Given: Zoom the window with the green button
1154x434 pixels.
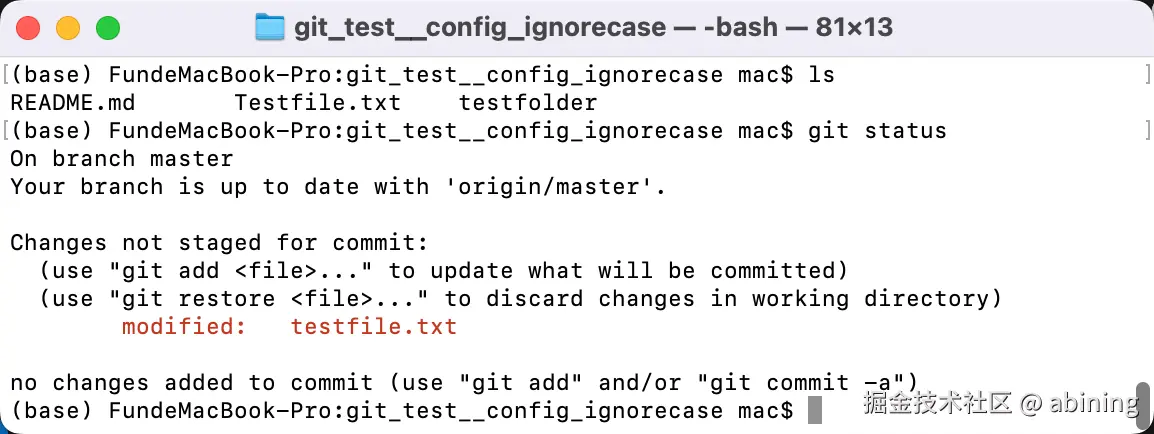Looking at the screenshot, I should (x=107, y=29).
